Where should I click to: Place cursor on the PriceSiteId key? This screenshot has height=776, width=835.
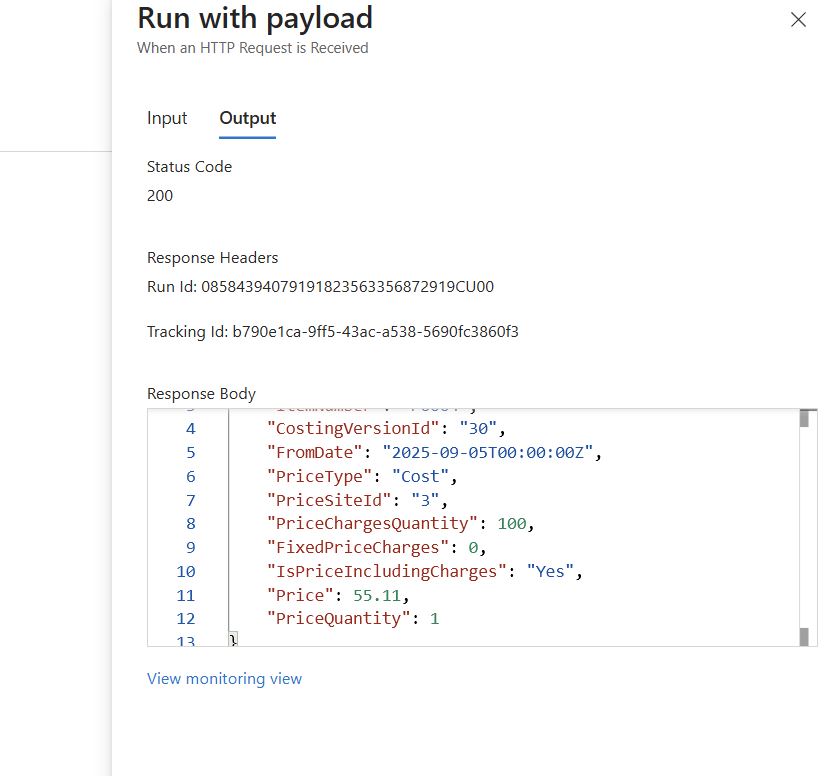pos(329,500)
